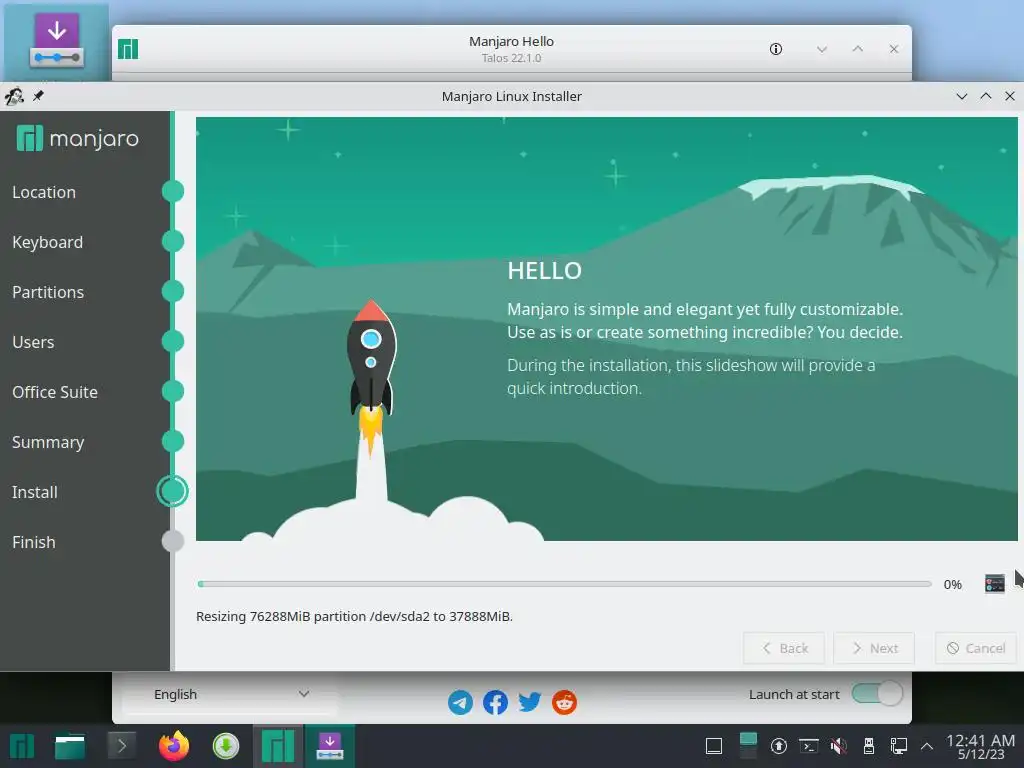Screen dimensions: 1024x768
Task: Click the HELLO slideshow image
Action: (607, 328)
